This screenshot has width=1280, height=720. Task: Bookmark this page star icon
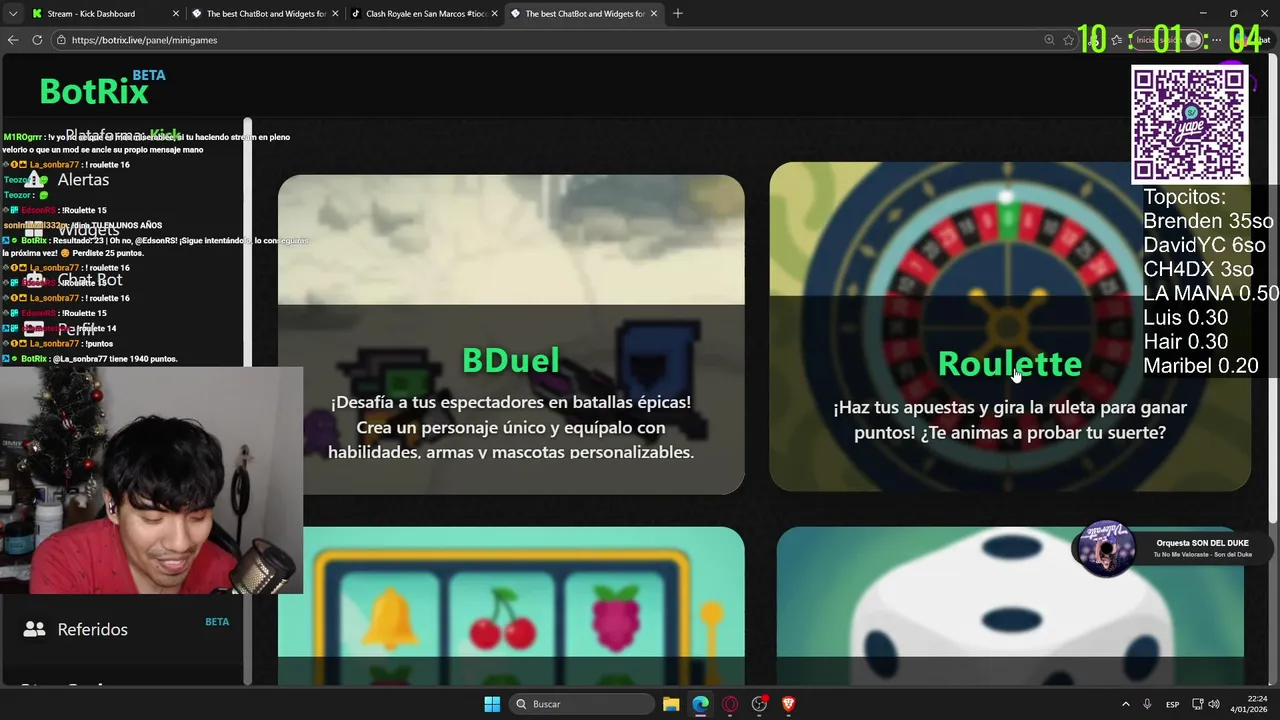point(1069,40)
